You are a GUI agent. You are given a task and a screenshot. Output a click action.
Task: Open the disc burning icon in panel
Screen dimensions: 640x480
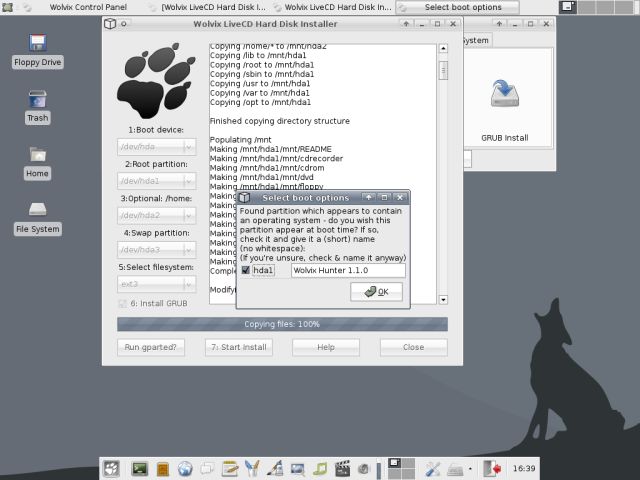[x=364, y=469]
